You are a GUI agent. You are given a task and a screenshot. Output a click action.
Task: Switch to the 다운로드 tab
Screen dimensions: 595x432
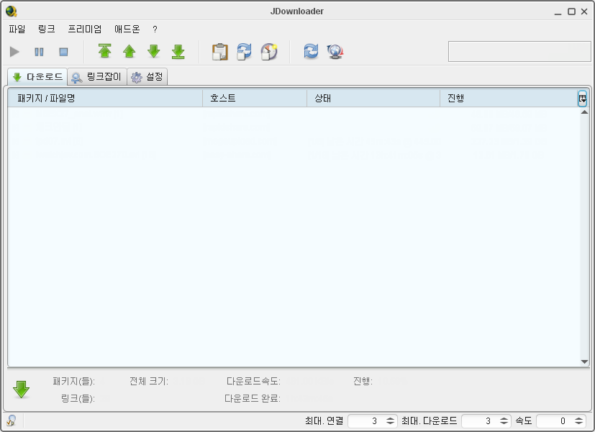click(38, 77)
